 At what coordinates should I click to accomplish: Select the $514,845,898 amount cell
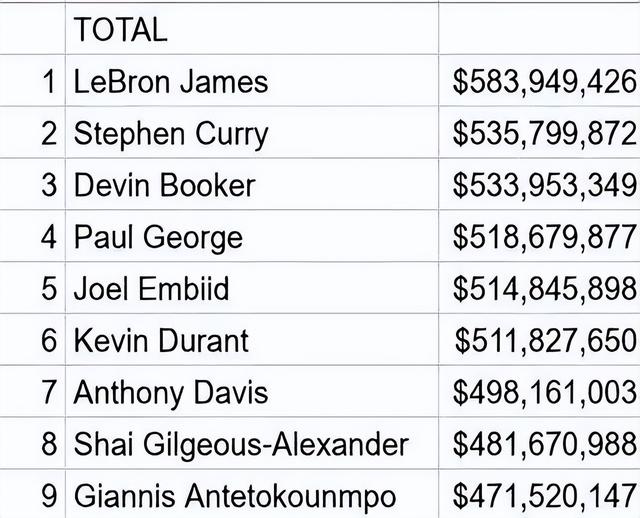[540, 288]
